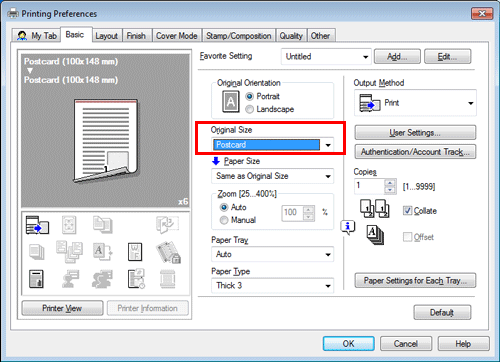Click the Printer View button

click(62, 308)
